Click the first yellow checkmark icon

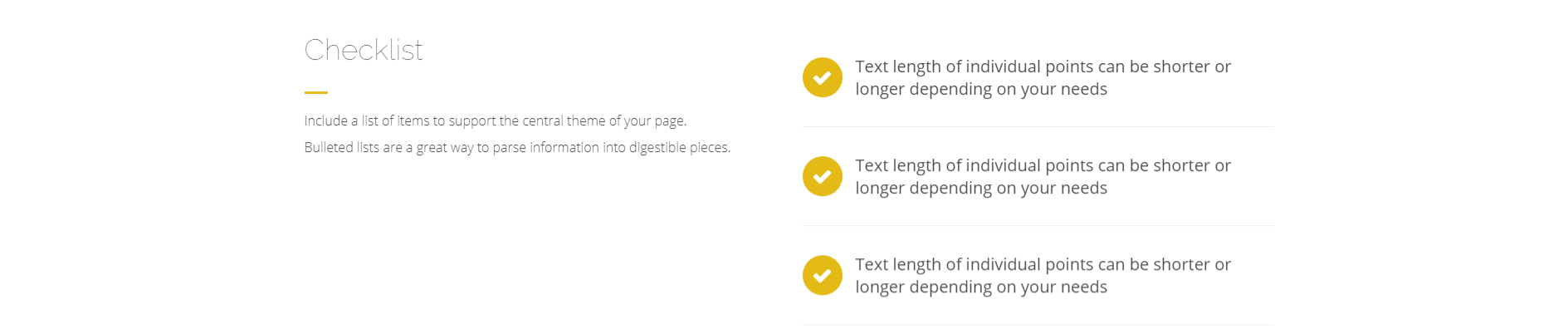[823, 77]
